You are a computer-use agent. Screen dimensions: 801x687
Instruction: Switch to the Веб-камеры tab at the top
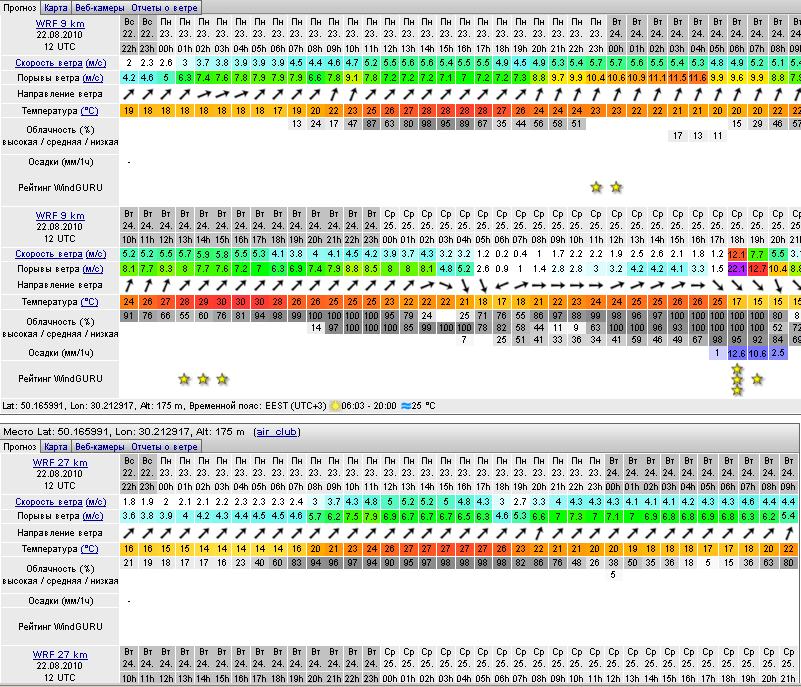(98, 7)
